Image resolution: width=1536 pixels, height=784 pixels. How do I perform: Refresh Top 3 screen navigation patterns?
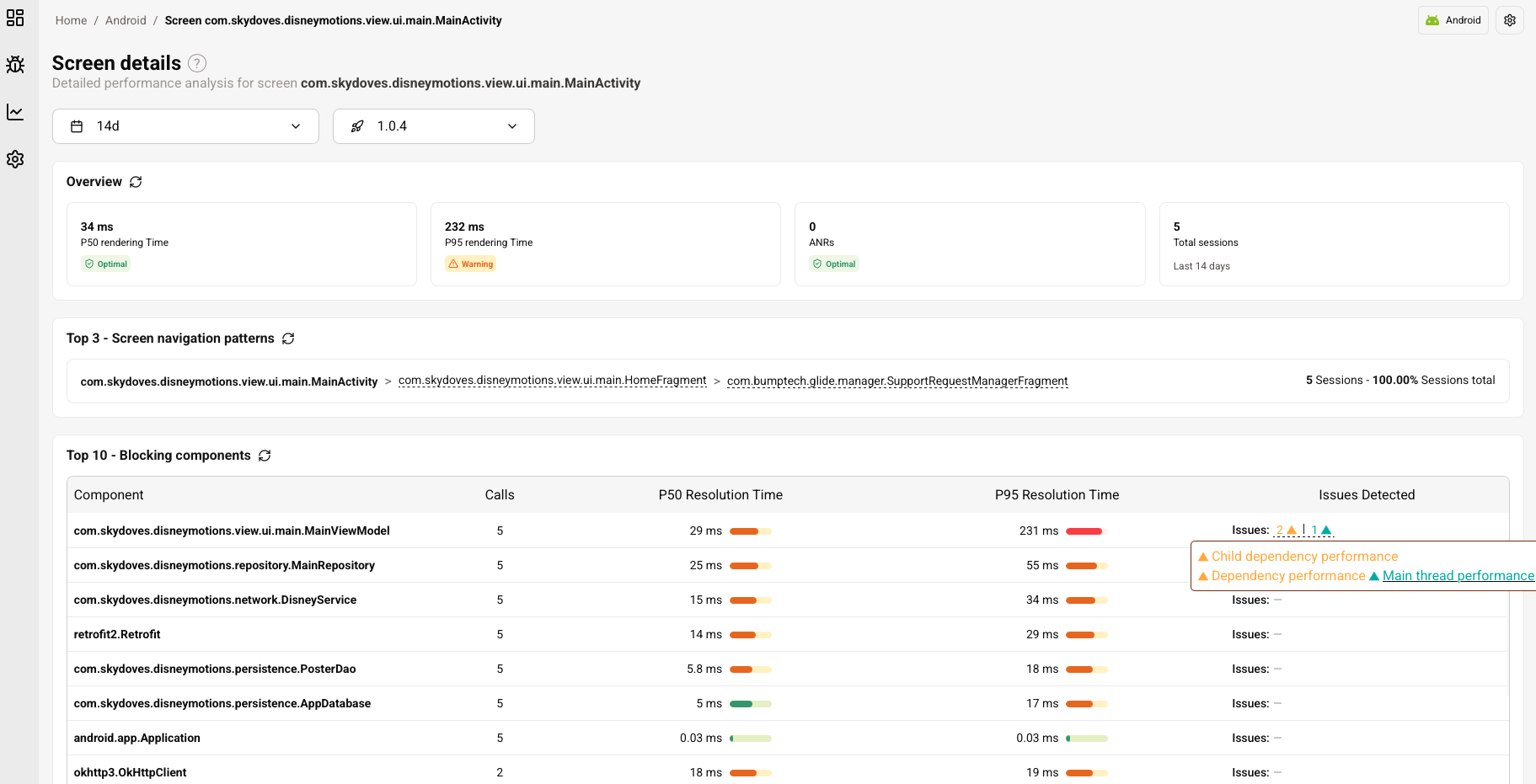pyautogui.click(x=288, y=339)
